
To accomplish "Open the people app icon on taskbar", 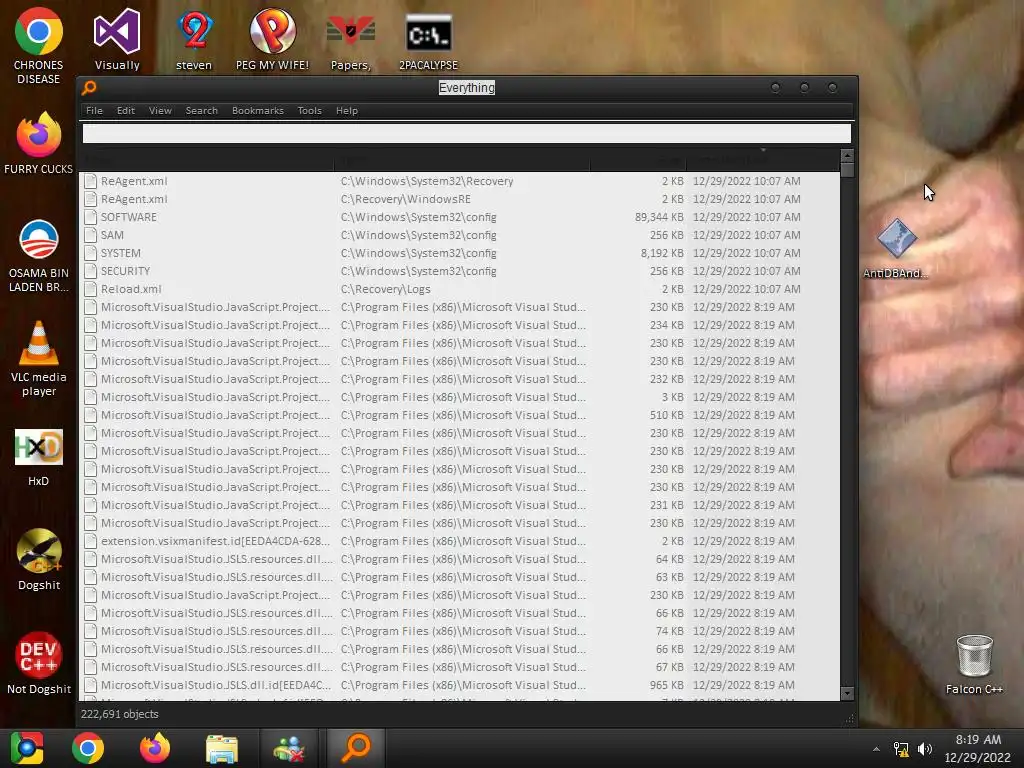I will [x=289, y=748].
